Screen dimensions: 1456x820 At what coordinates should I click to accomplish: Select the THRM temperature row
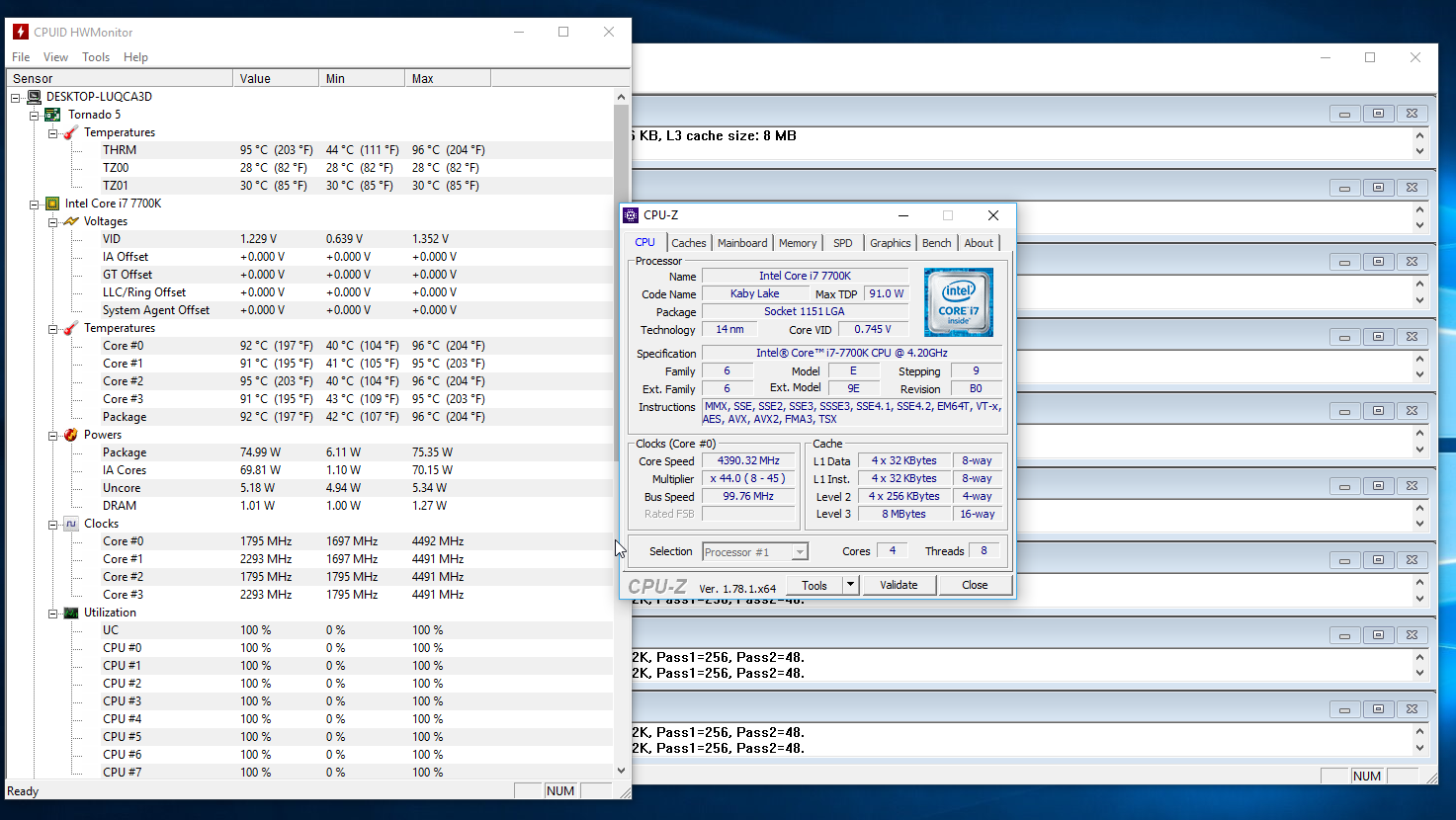click(x=309, y=150)
